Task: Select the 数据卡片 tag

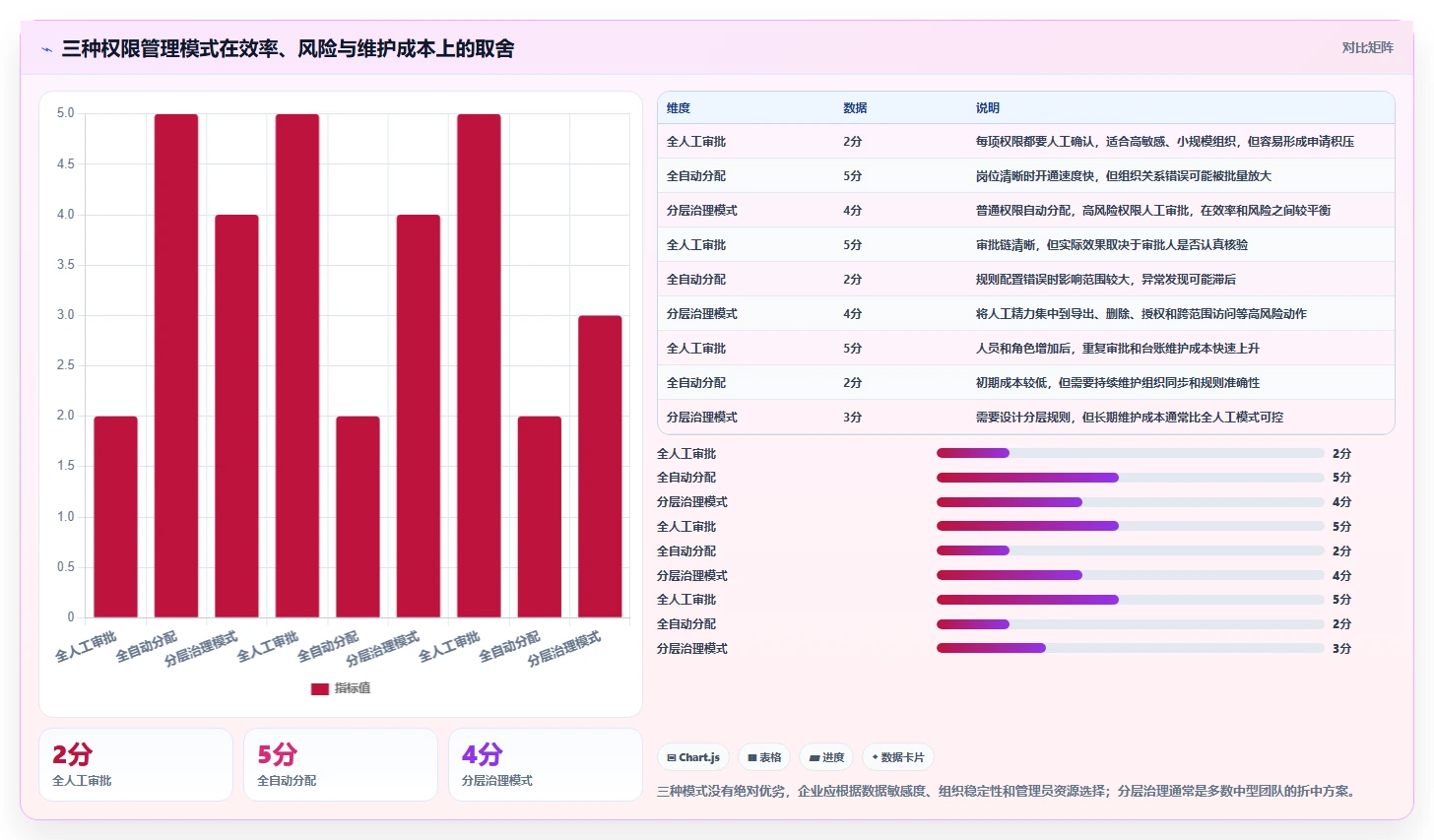Action: 898,757
